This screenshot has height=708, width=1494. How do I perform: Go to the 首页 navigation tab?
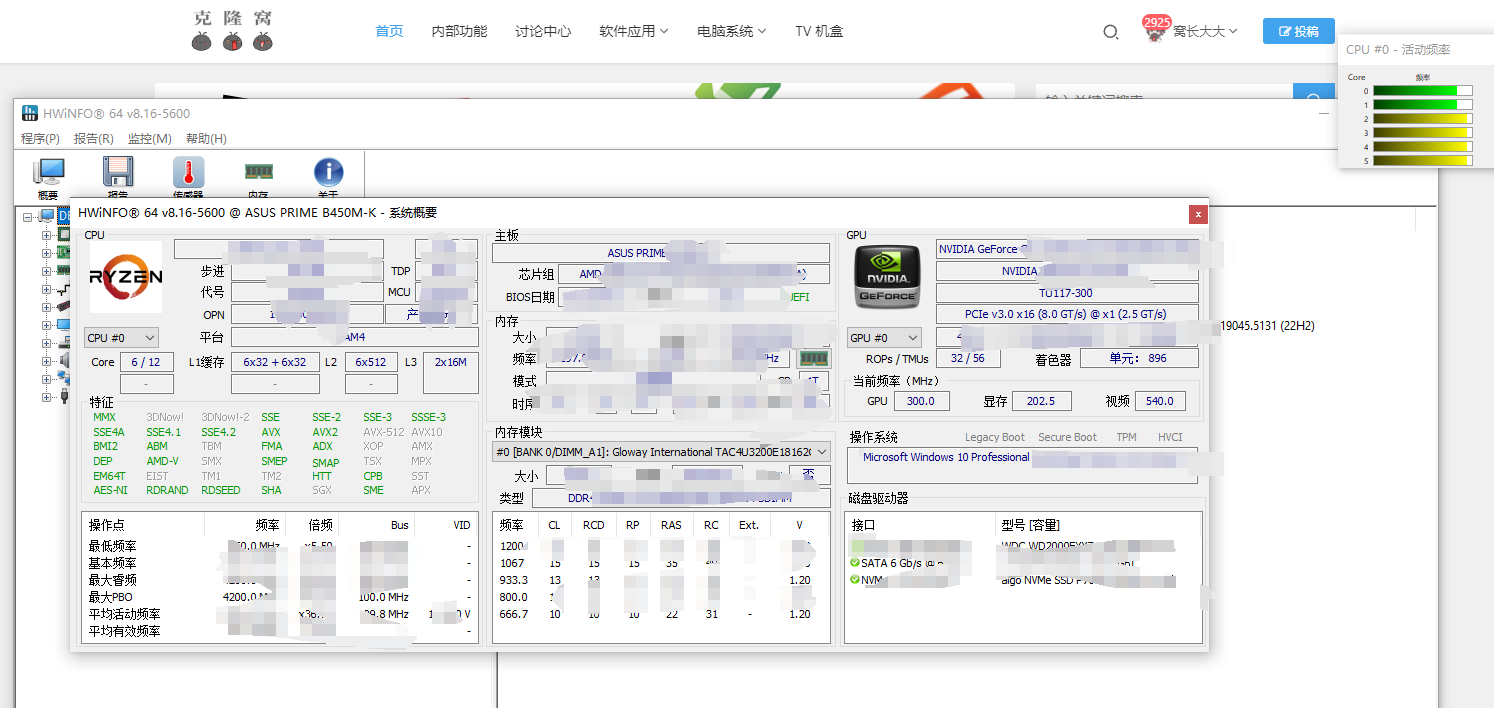coord(389,31)
